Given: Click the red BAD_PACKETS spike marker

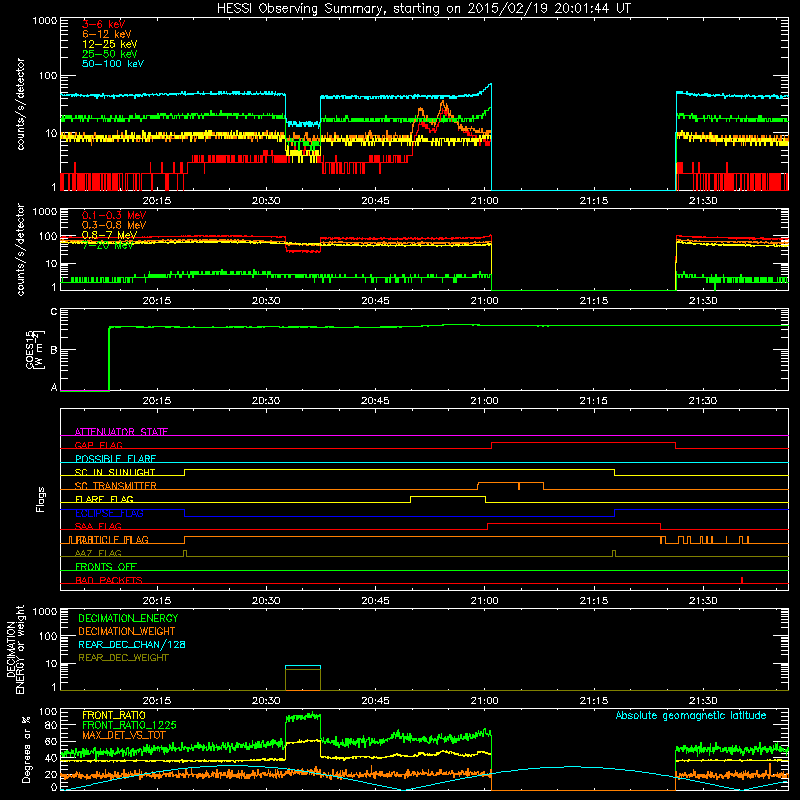Looking at the screenshot, I should 742,580.
